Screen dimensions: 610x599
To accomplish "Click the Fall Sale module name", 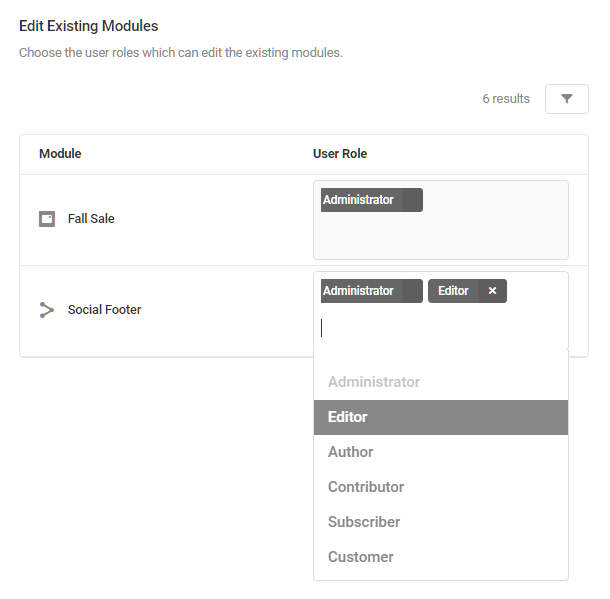I will [x=91, y=219].
